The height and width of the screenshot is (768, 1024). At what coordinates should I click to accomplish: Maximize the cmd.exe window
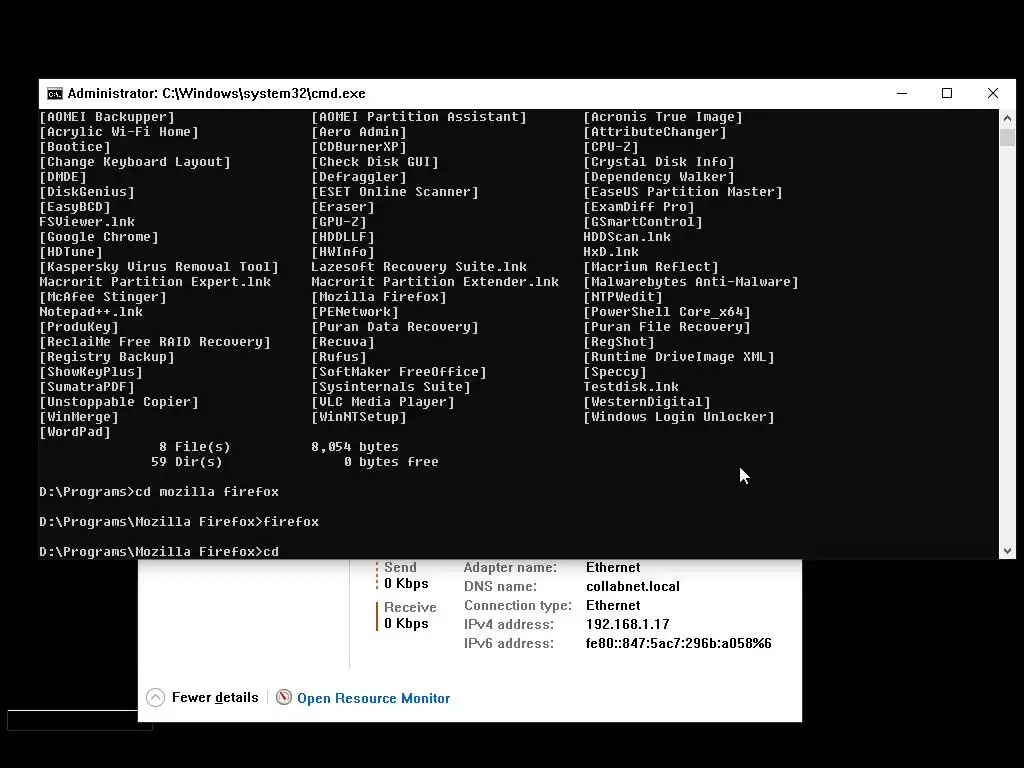pyautogui.click(x=947, y=93)
